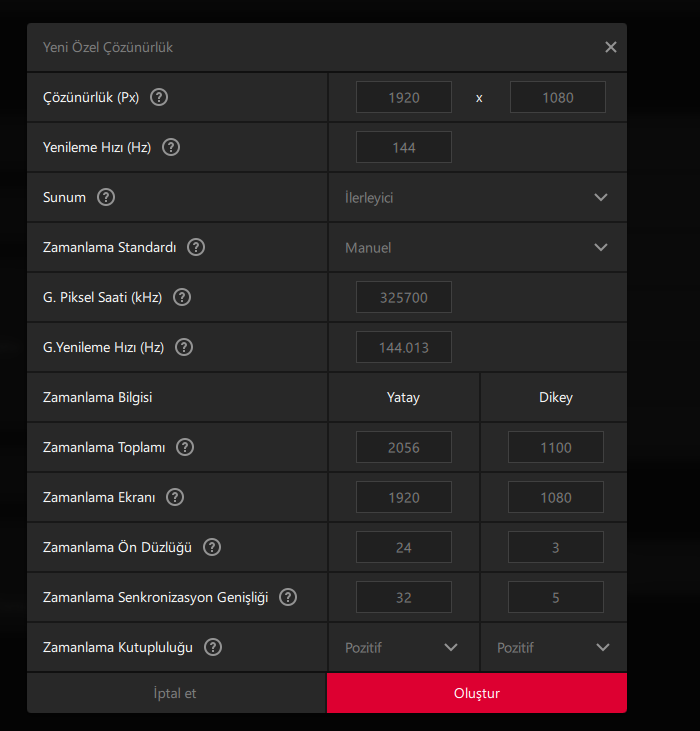The image size is (700, 731).
Task: Expand the Sunum dropdown showing İlerleyici
Action: (x=477, y=197)
